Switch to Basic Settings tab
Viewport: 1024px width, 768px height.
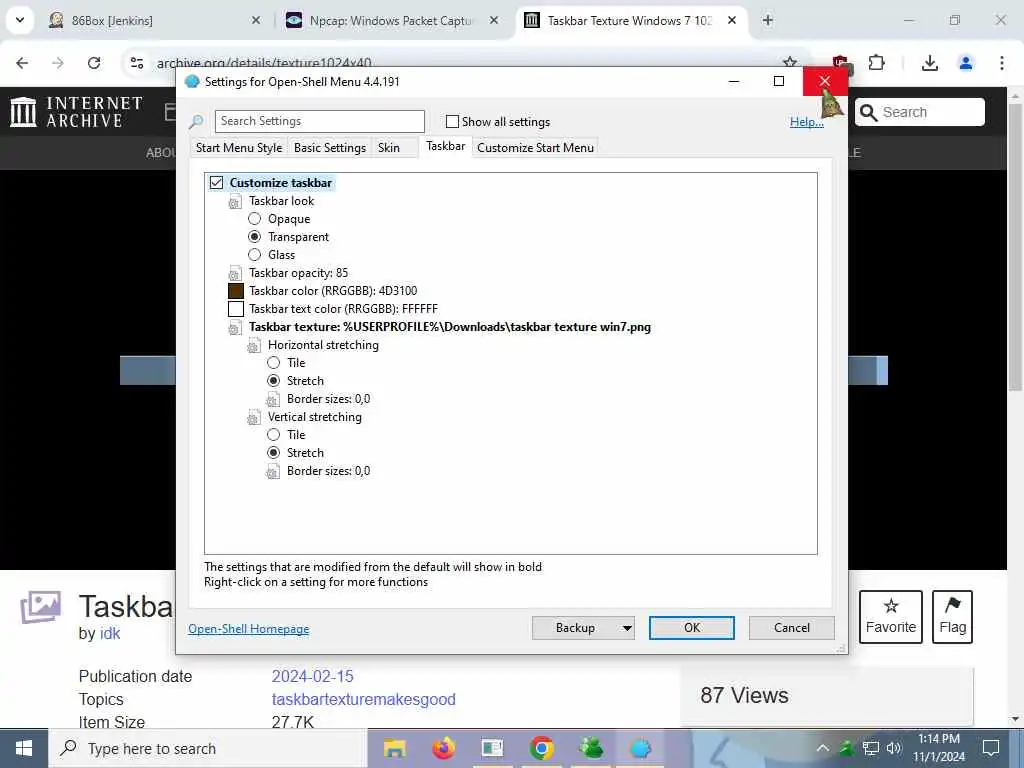[330, 148]
